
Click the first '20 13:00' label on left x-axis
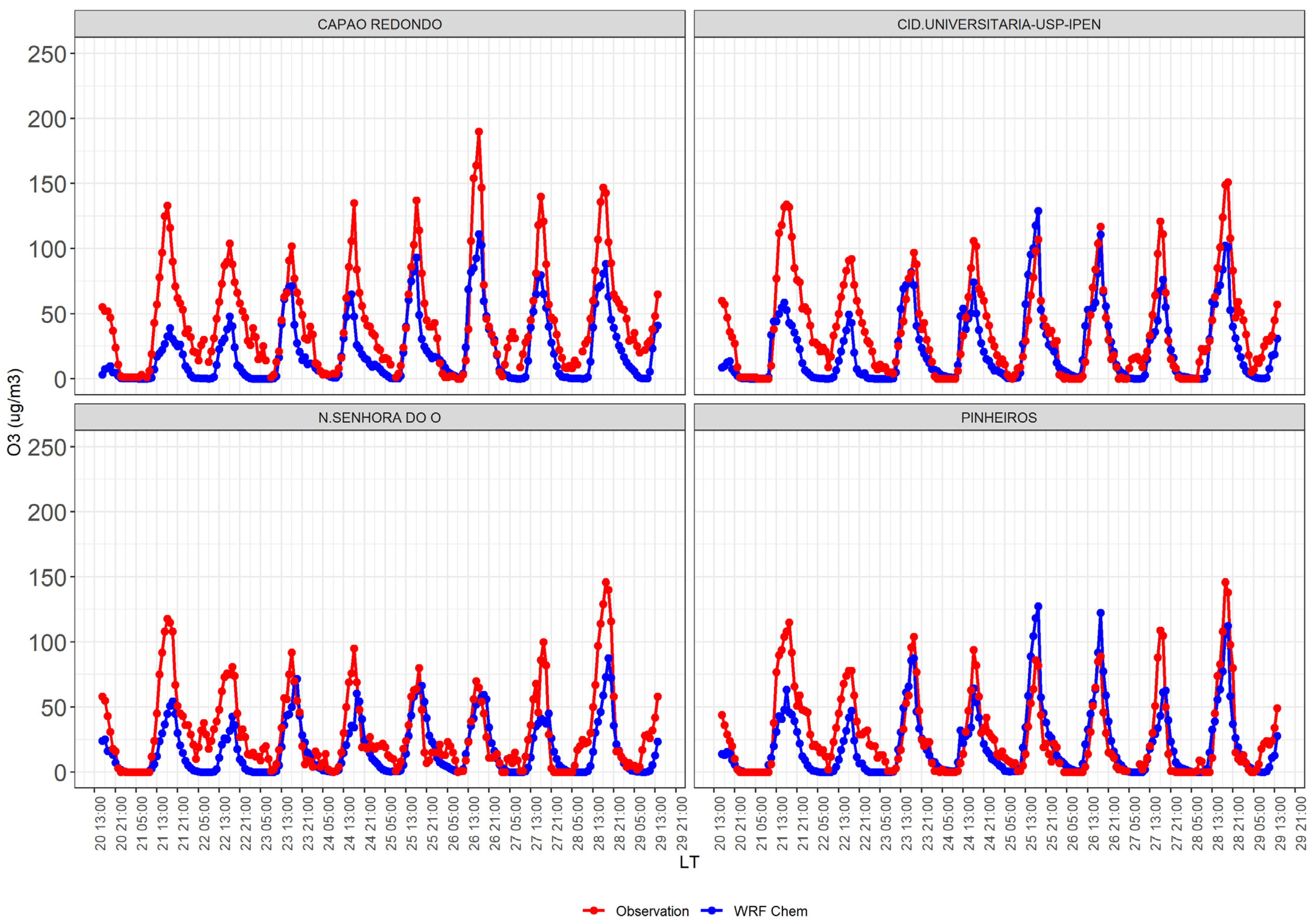click(101, 824)
